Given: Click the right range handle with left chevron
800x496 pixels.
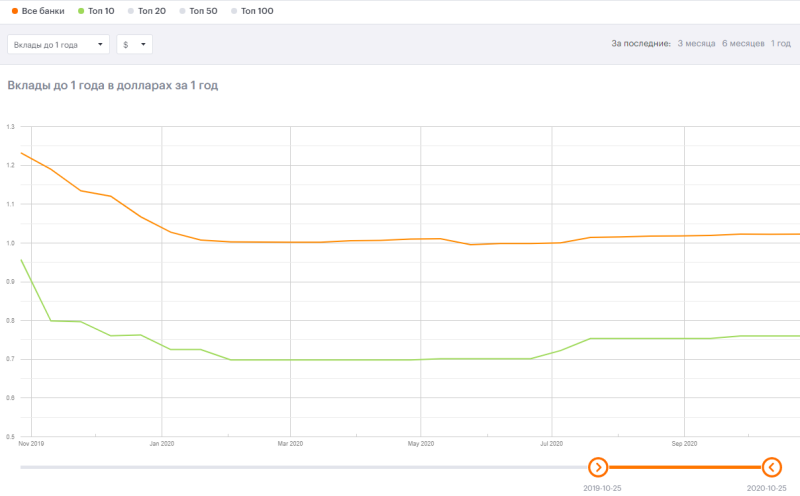Looking at the screenshot, I should click(771, 467).
